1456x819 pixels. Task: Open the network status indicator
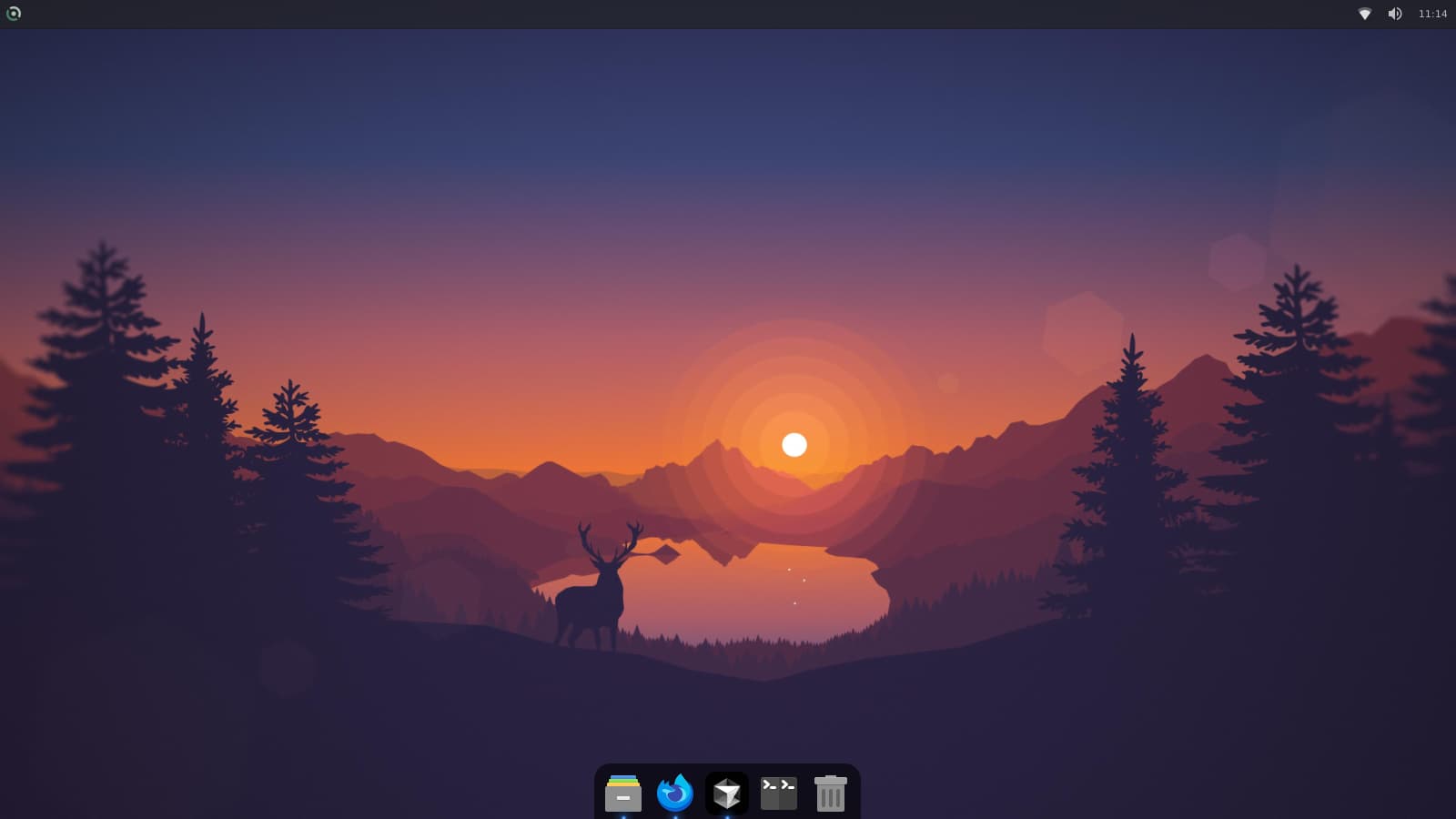(x=1365, y=14)
